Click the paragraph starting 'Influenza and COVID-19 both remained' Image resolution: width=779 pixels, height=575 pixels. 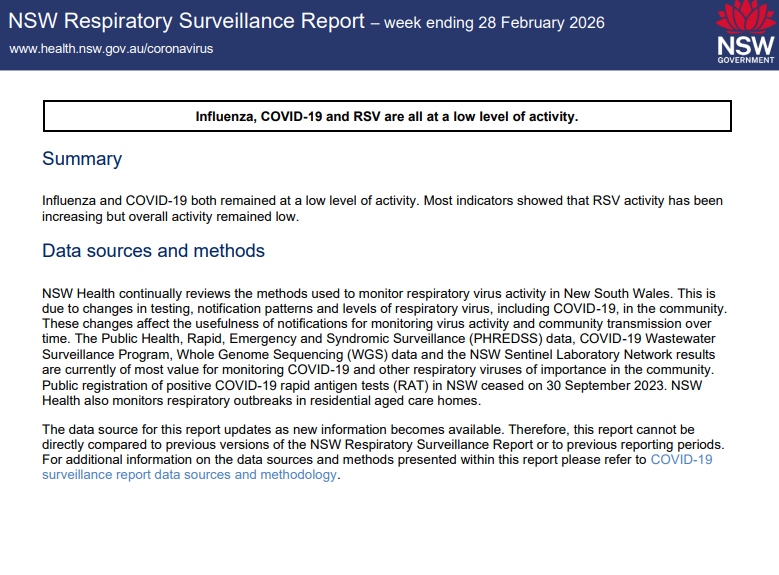point(382,208)
